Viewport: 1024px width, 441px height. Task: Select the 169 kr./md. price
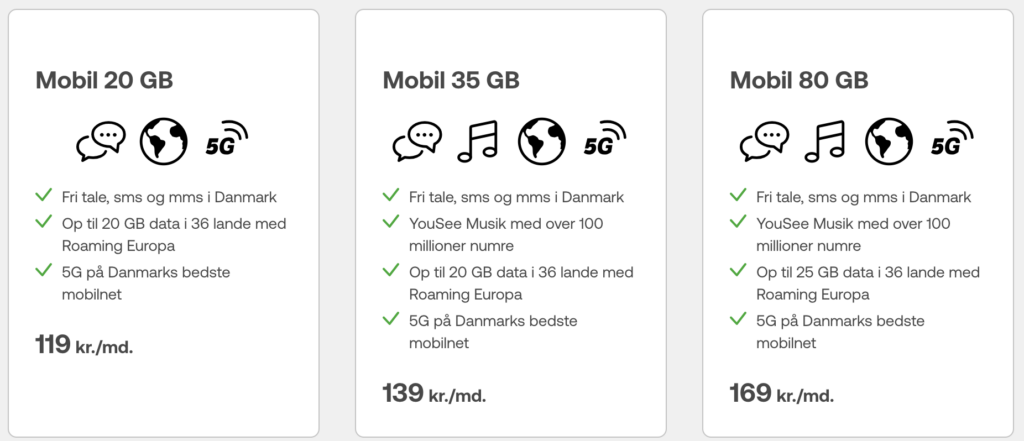(782, 393)
